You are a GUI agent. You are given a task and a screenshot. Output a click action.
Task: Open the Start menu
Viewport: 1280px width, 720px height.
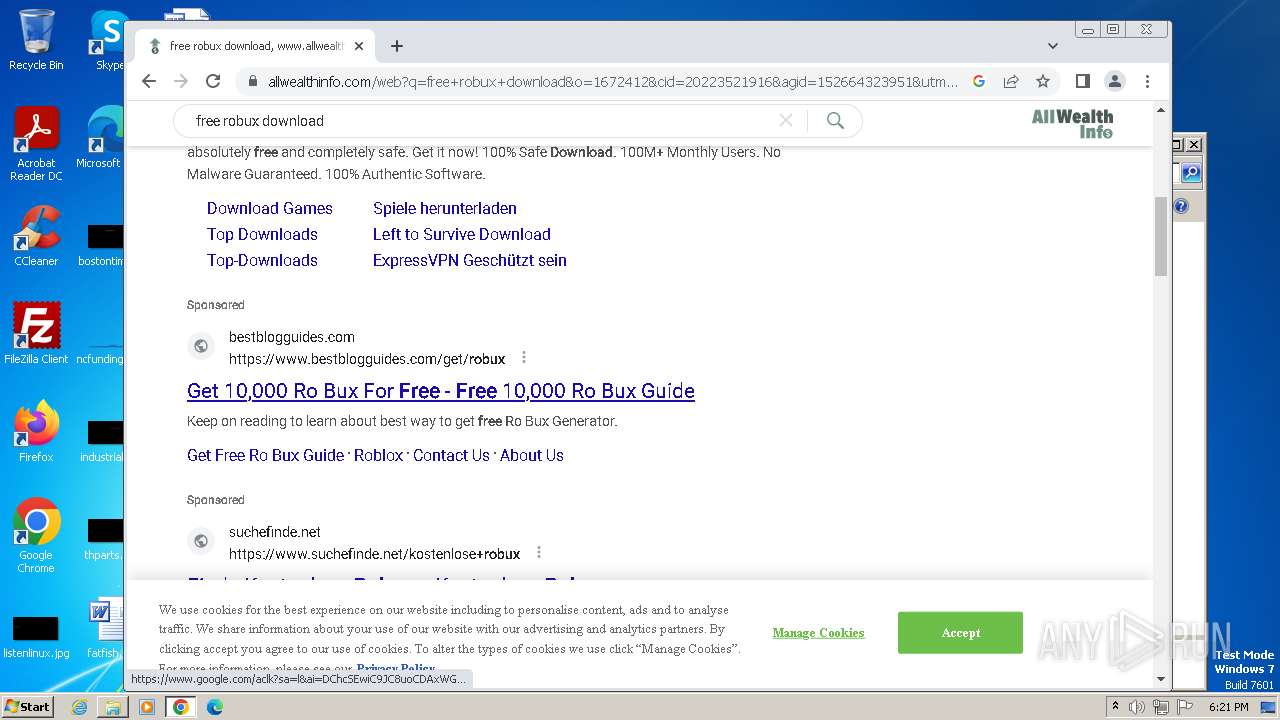pyautogui.click(x=27, y=706)
